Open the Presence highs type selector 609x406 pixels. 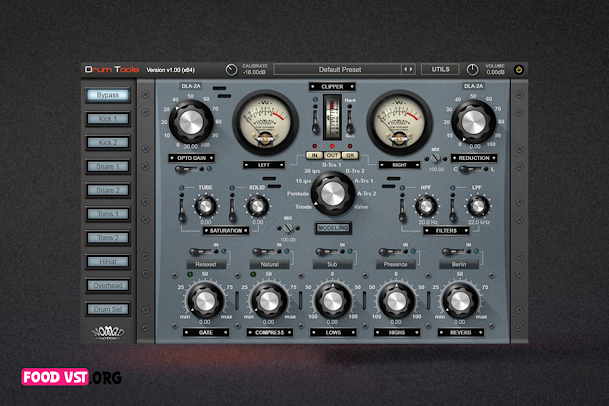click(395, 265)
